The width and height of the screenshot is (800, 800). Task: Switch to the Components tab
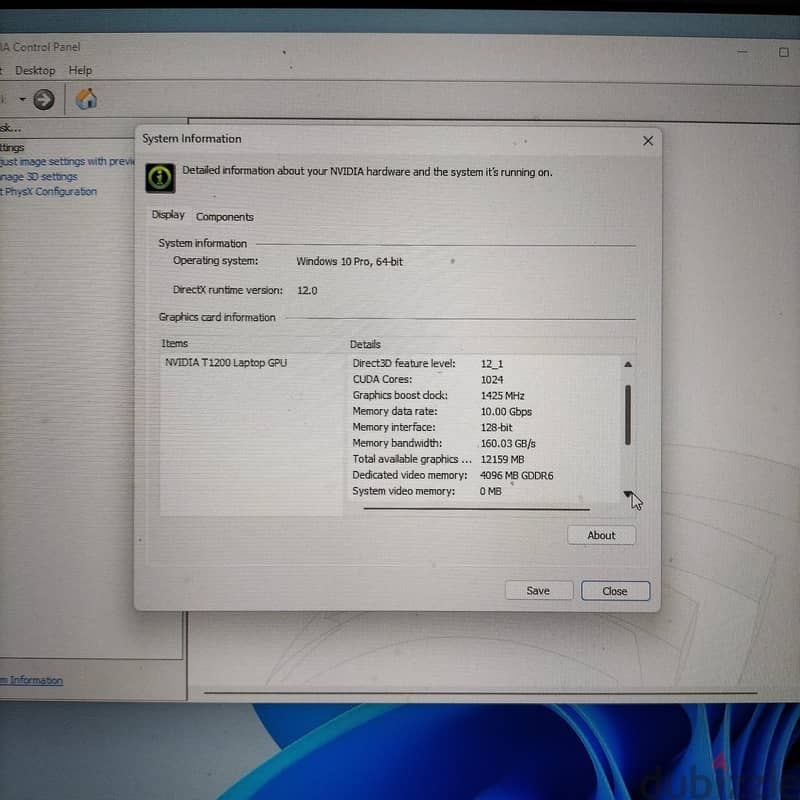coord(224,217)
